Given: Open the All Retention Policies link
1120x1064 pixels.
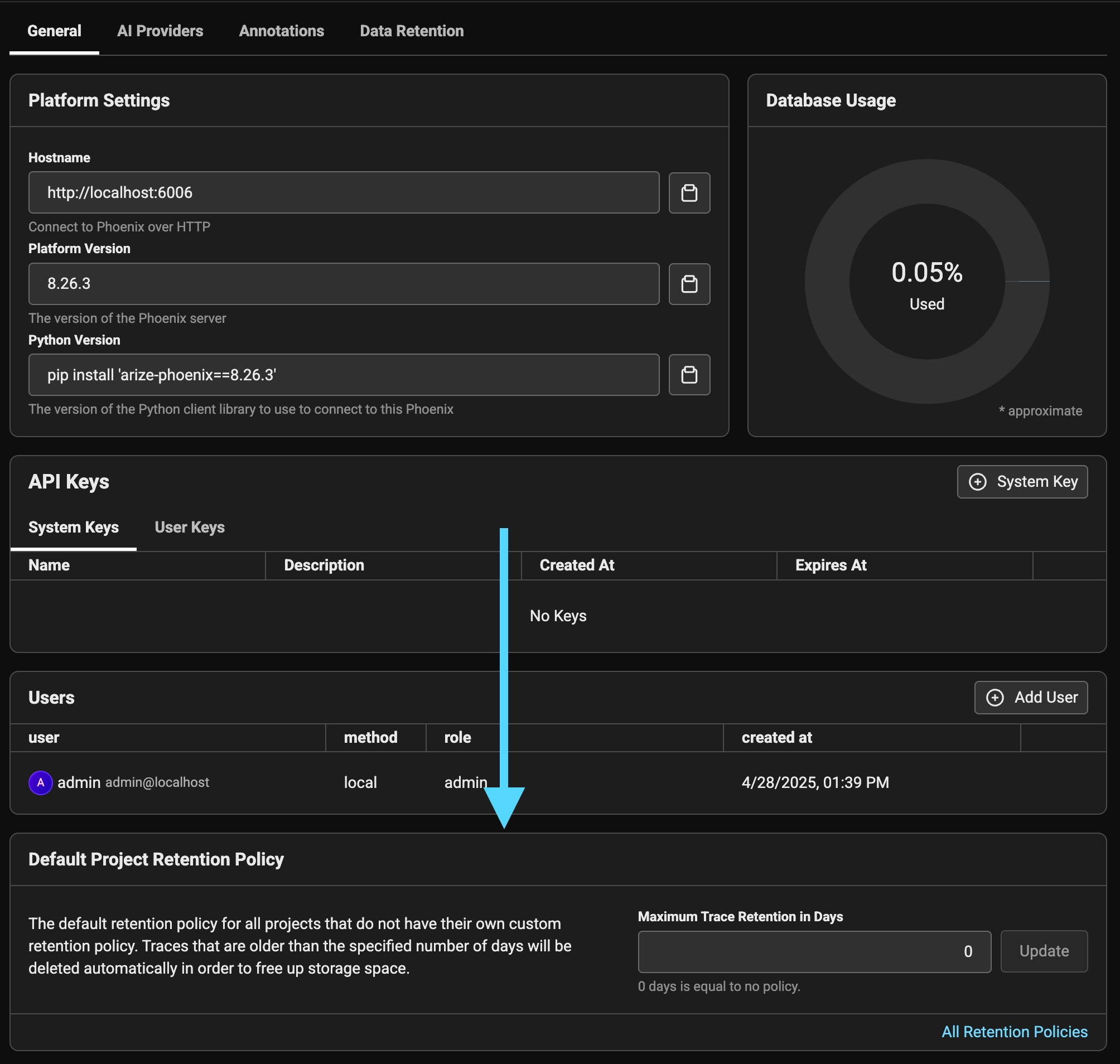Looking at the screenshot, I should click(x=1014, y=1032).
